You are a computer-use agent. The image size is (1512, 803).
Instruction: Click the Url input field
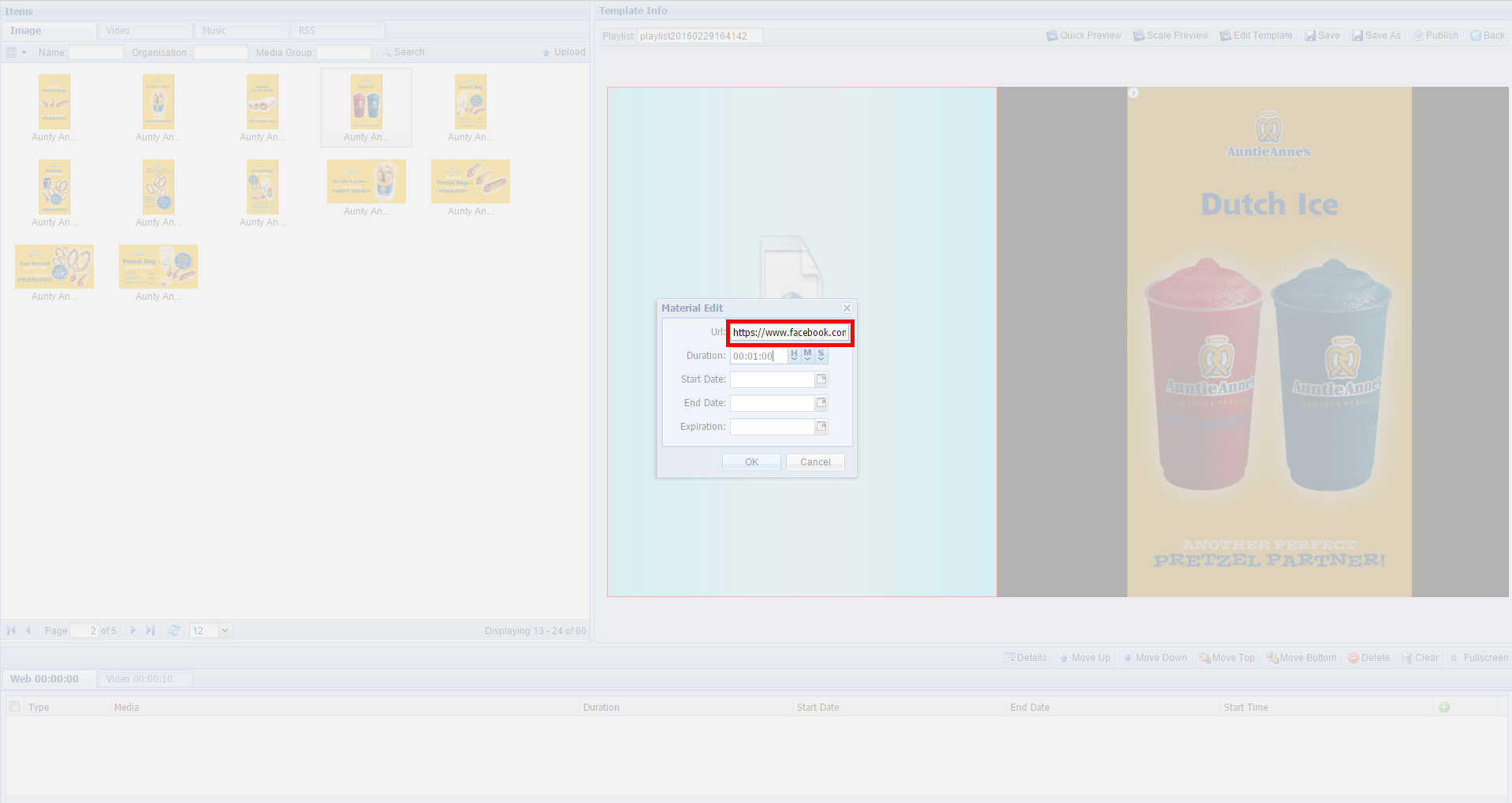(x=790, y=333)
